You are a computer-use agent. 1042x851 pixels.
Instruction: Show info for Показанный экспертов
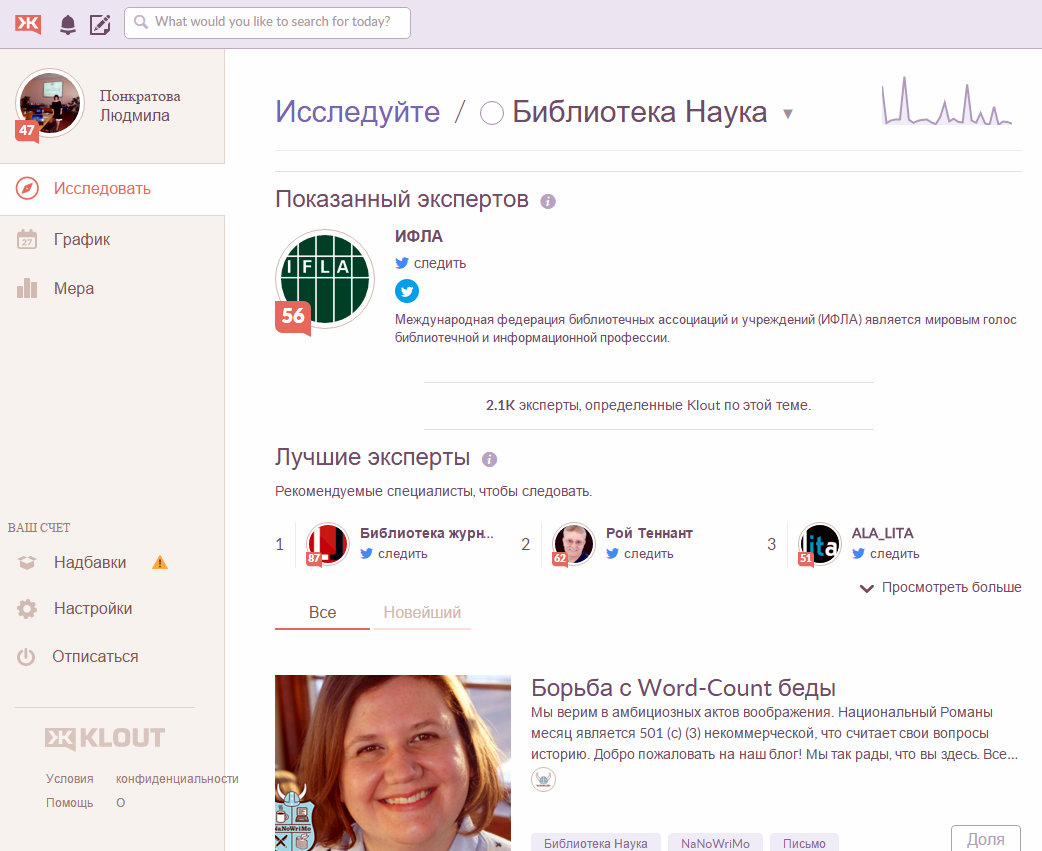pyautogui.click(x=548, y=201)
